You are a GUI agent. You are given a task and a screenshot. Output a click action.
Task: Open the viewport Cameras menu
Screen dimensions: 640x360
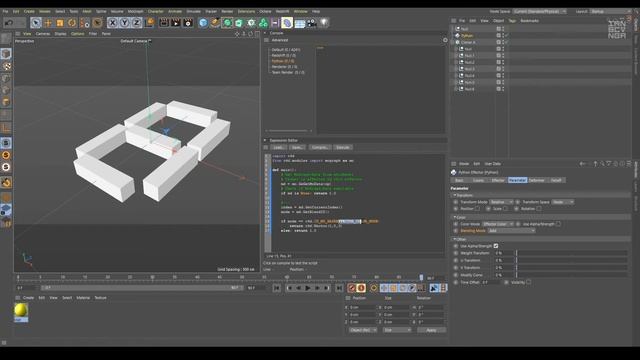43,34
